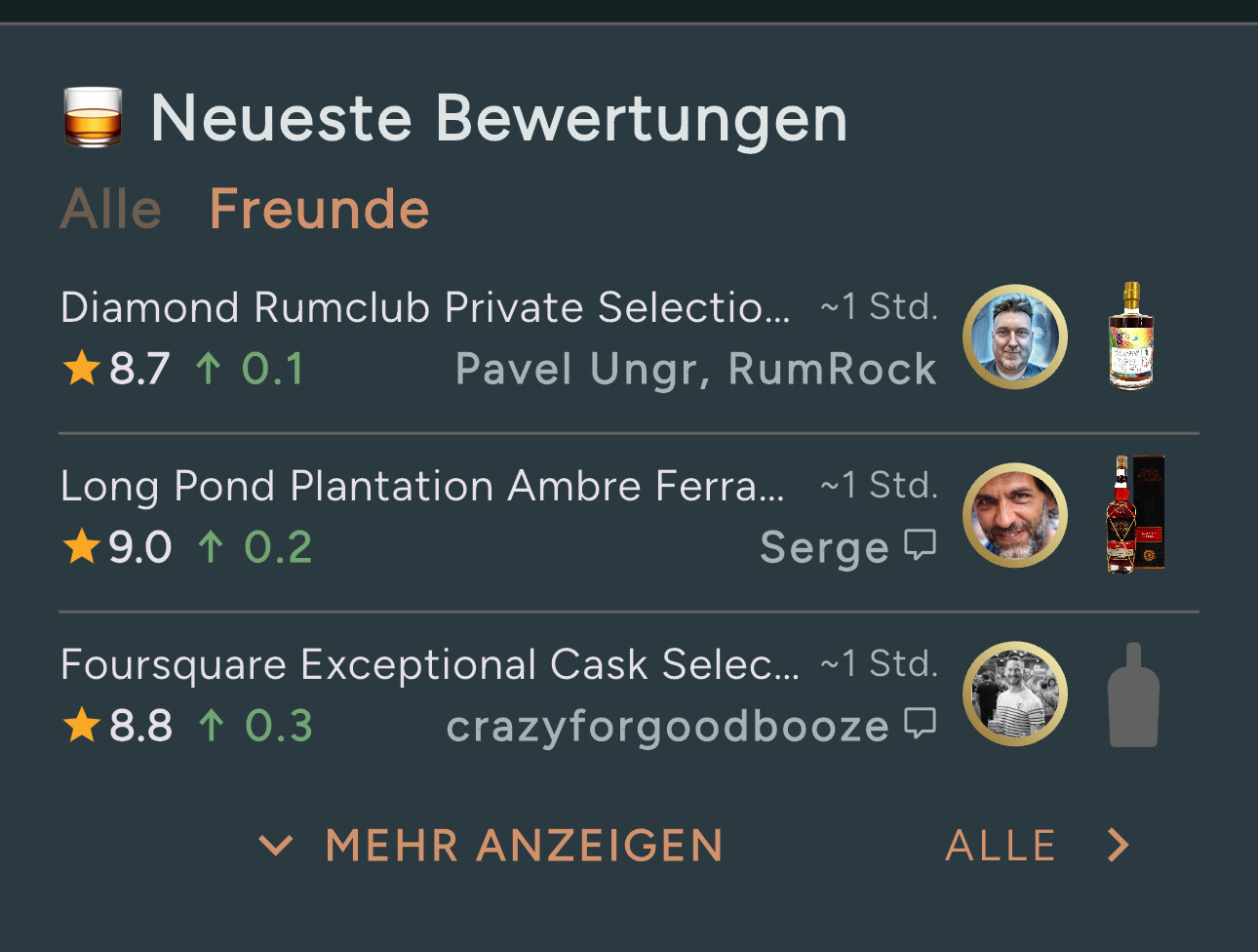Switch to the Alle tab
Screen dimensions: 1258x952
tap(111, 210)
